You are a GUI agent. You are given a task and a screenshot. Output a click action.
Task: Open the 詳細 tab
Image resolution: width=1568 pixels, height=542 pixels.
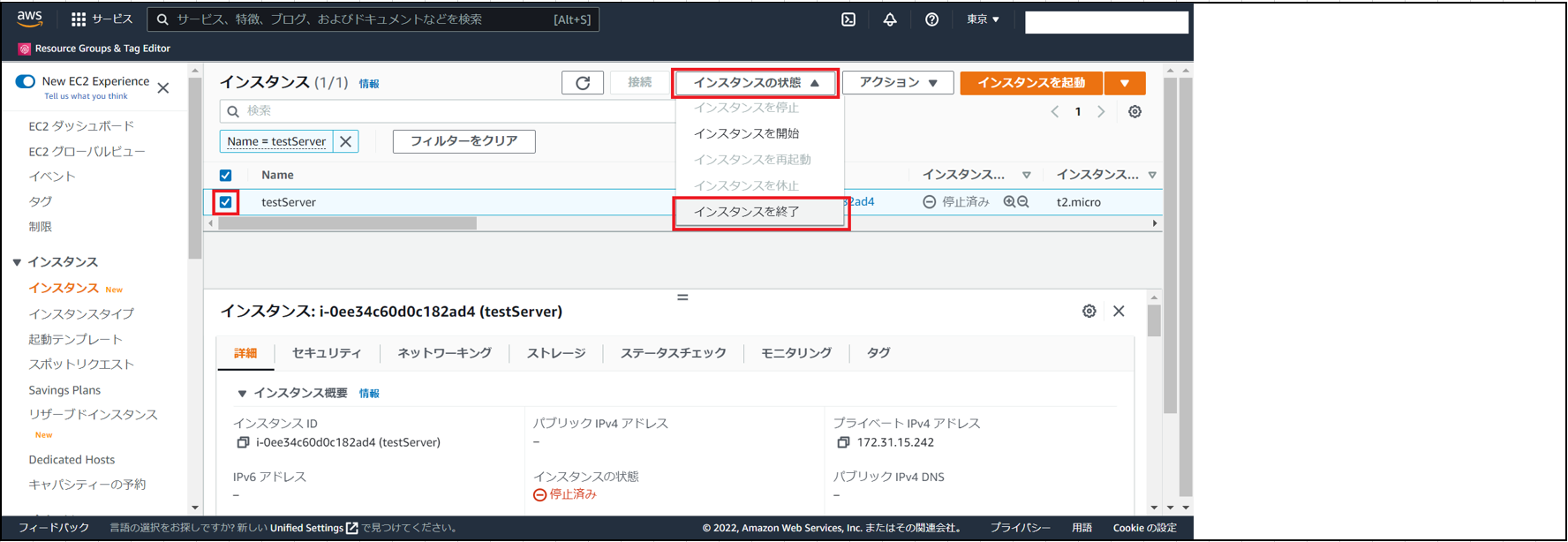245,353
